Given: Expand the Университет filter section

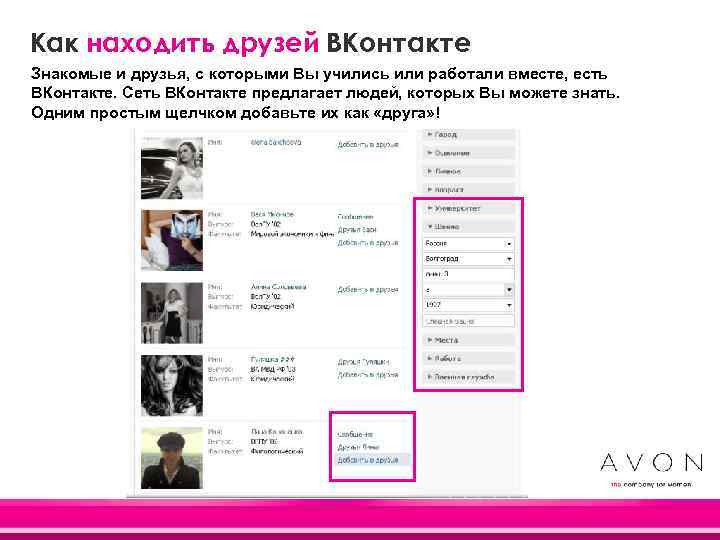Looking at the screenshot, I should pos(468,208).
